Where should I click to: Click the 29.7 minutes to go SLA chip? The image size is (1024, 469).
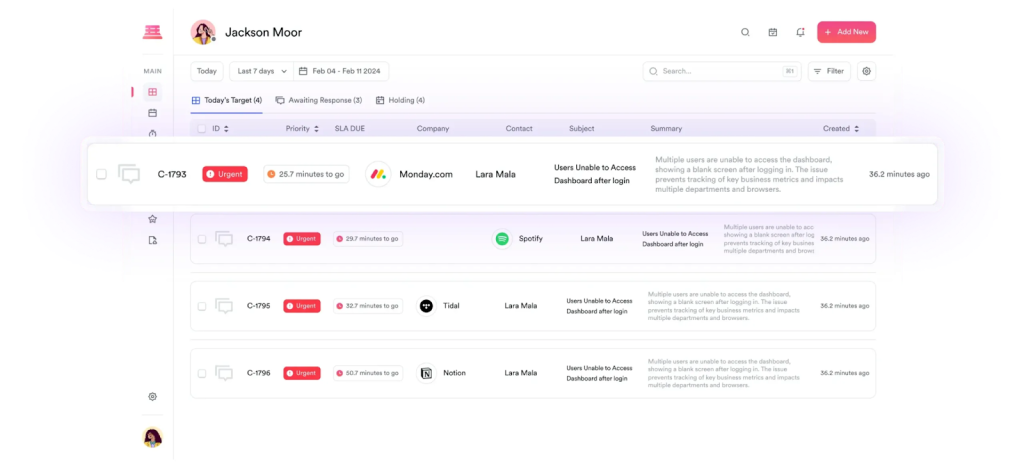[x=368, y=239]
